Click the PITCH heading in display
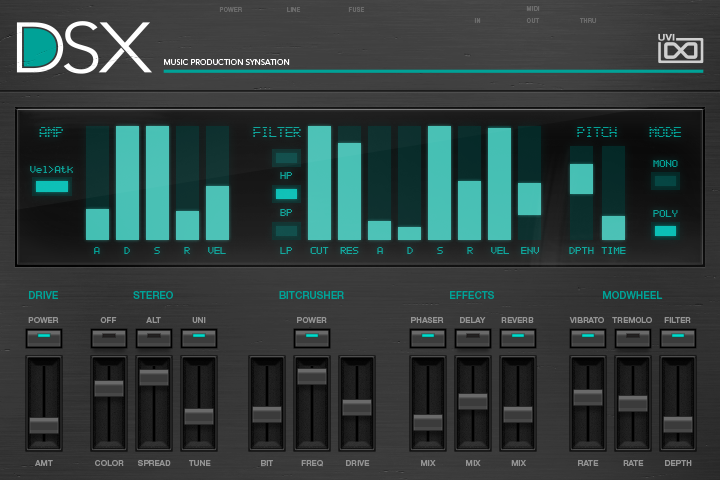The image size is (720, 480). click(596, 132)
